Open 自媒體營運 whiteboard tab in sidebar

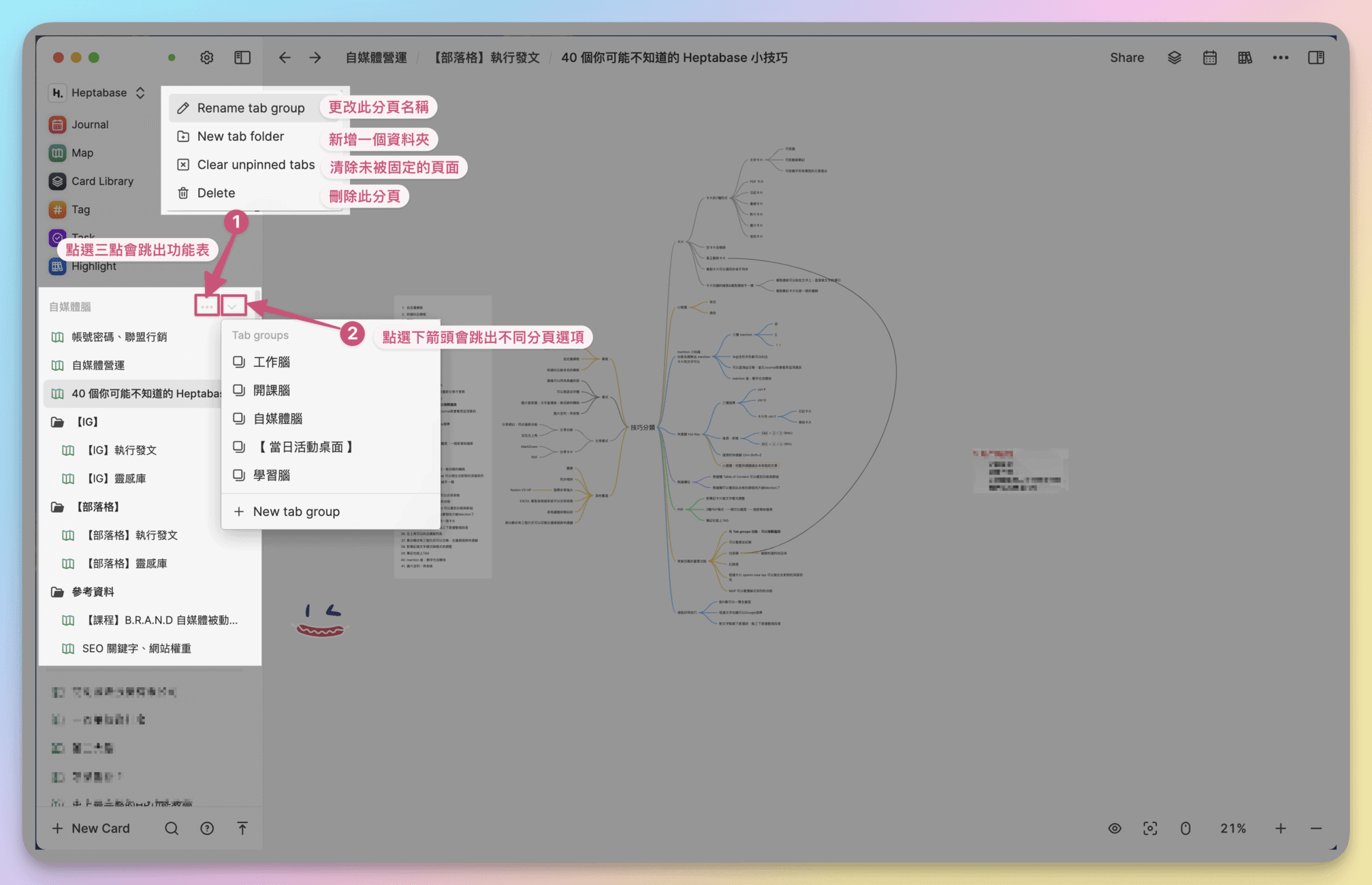(133, 366)
